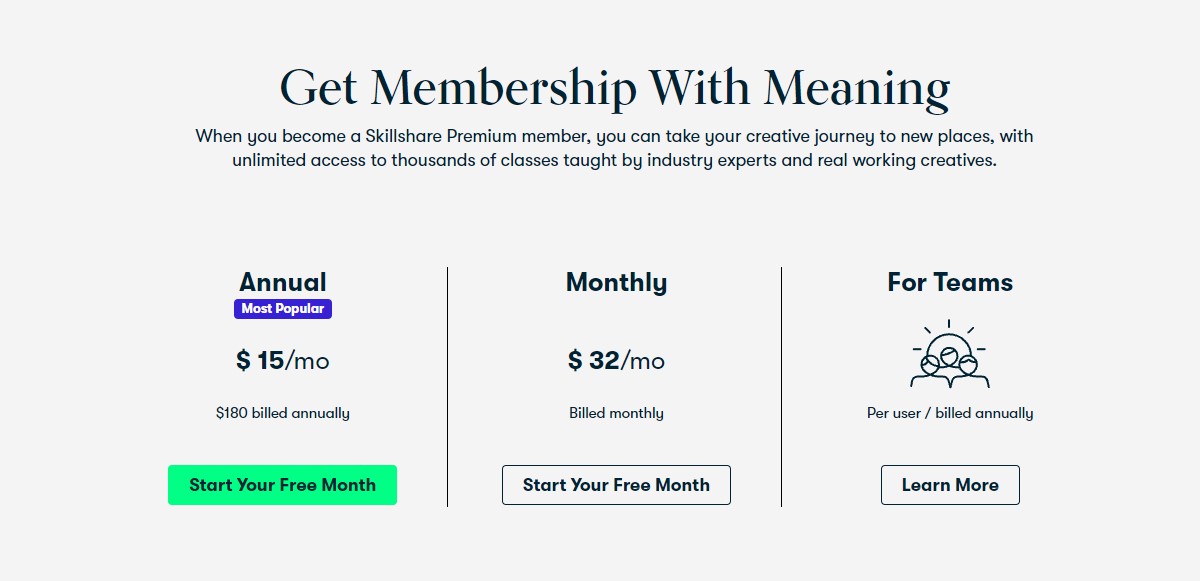Image resolution: width=1200 pixels, height=581 pixels.
Task: Click the $15/mo annual price
Action: pos(283,360)
